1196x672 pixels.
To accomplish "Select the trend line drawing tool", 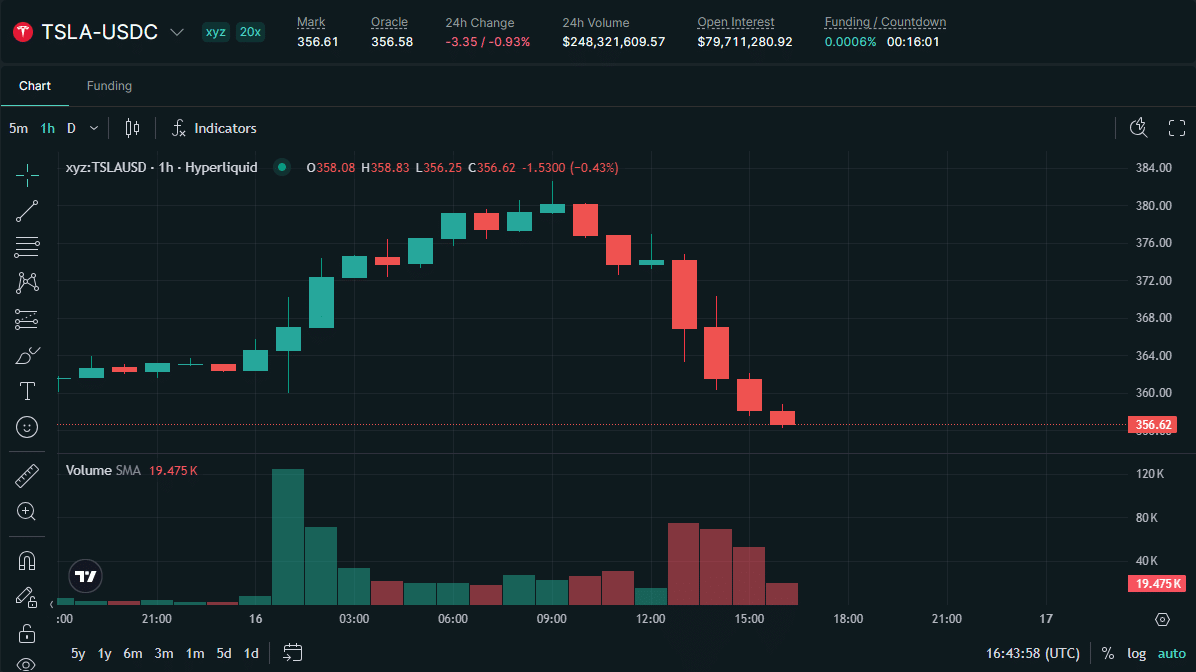I will click(27, 211).
